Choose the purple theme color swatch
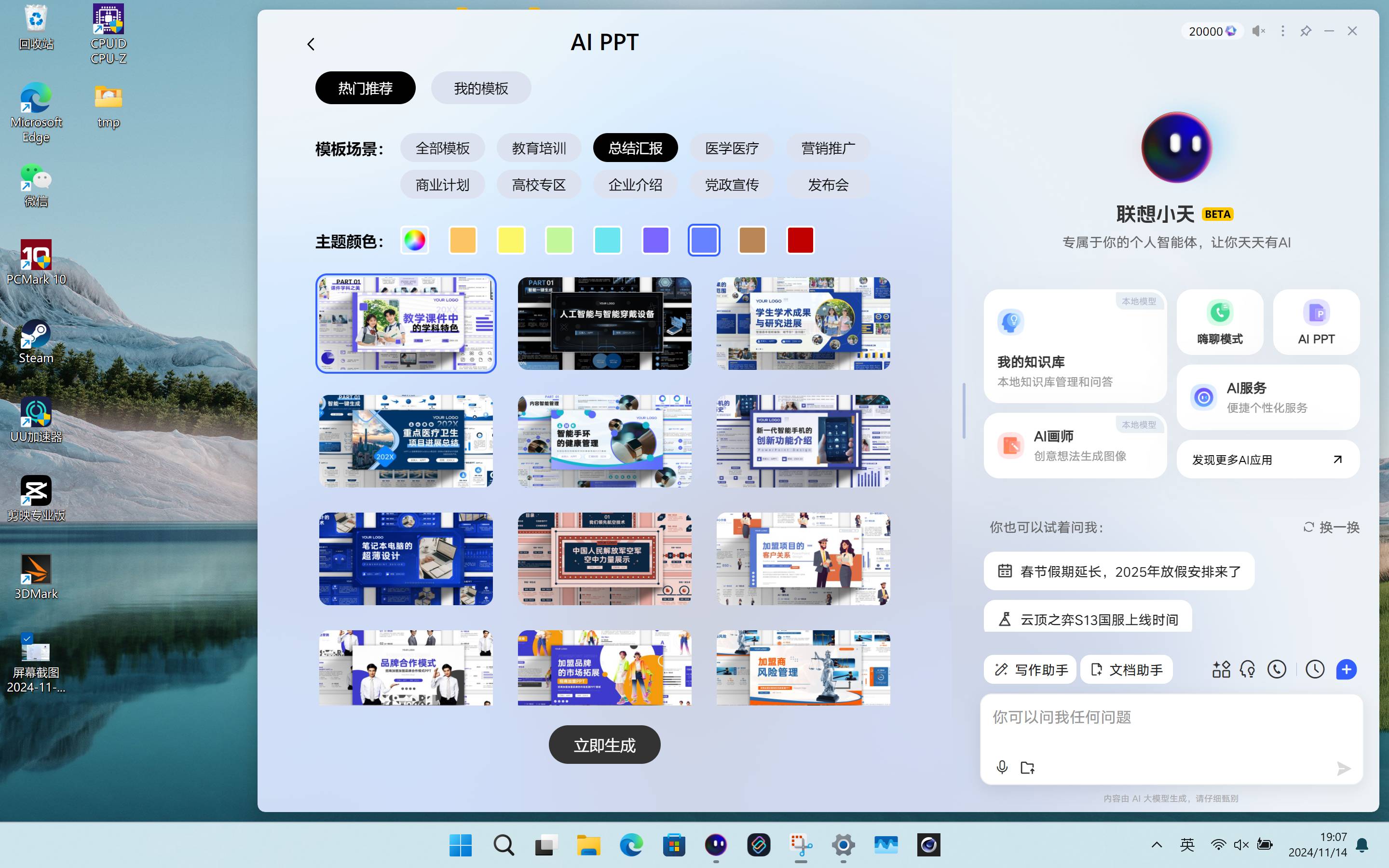1389x868 pixels. click(655, 240)
